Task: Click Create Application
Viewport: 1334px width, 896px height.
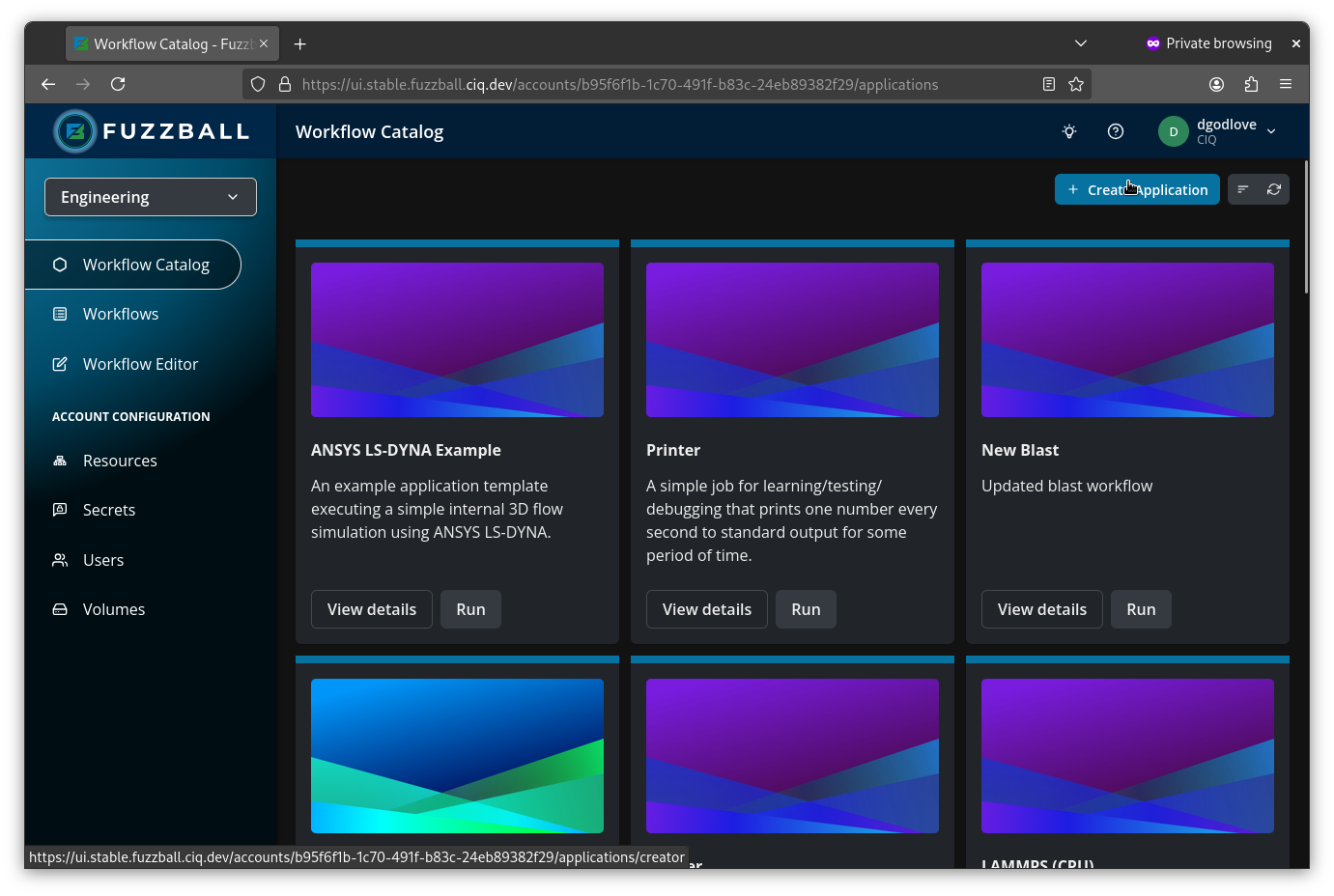Action: [x=1137, y=189]
